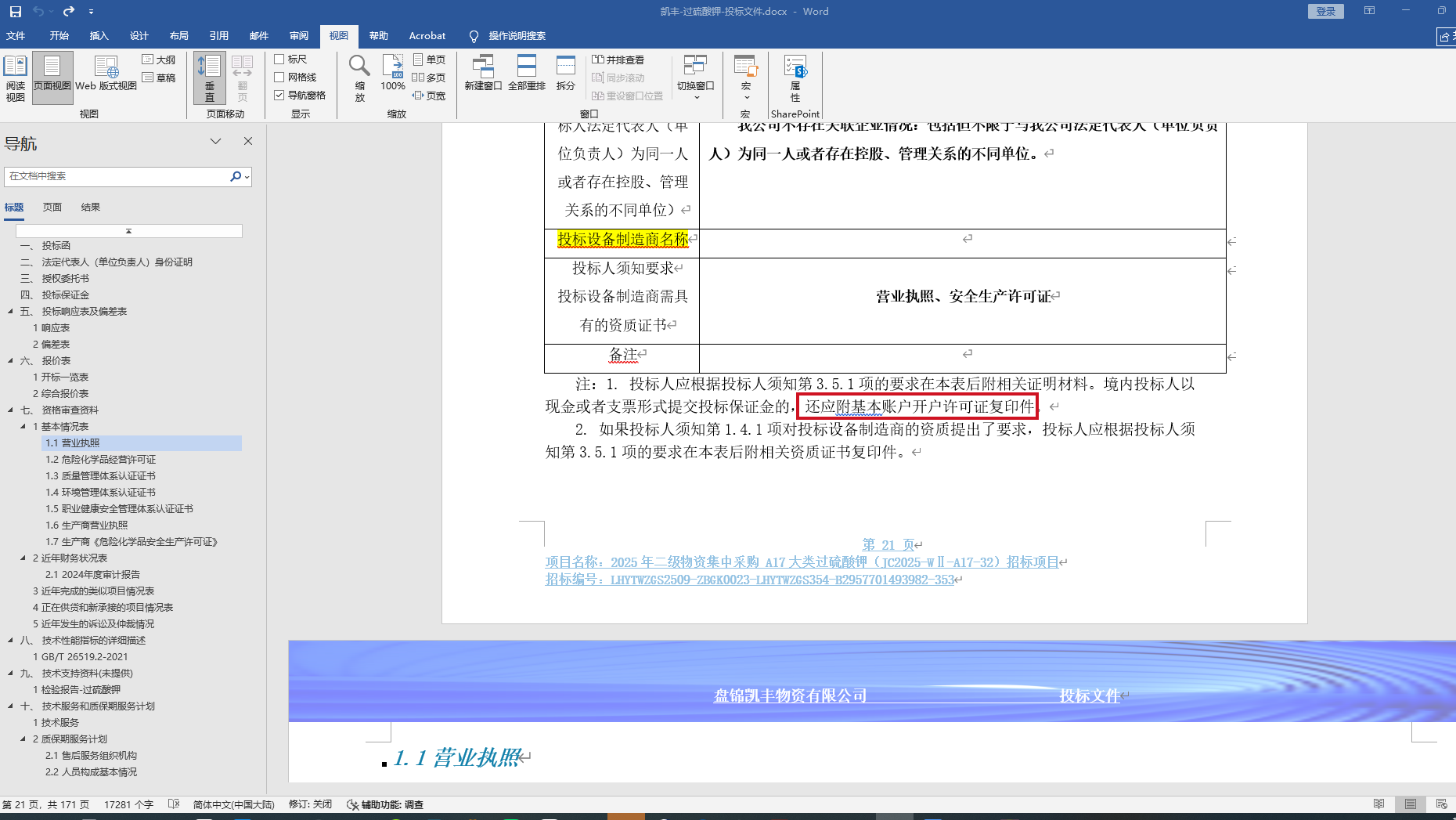This screenshot has width=1456, height=820.
Task: Choose side-to-side page flipping (翻页)
Action: pos(242,78)
